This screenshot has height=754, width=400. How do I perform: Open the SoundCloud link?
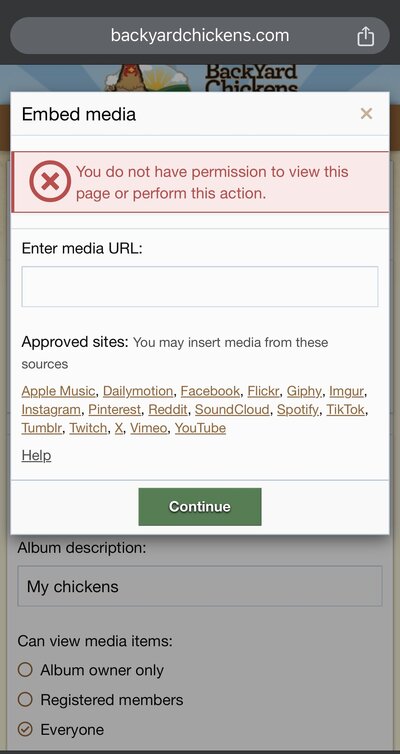(232, 410)
